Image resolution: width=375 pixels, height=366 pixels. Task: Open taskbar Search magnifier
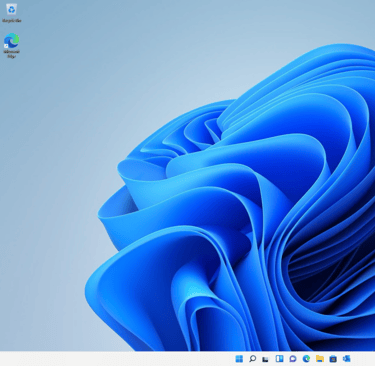pos(253,359)
